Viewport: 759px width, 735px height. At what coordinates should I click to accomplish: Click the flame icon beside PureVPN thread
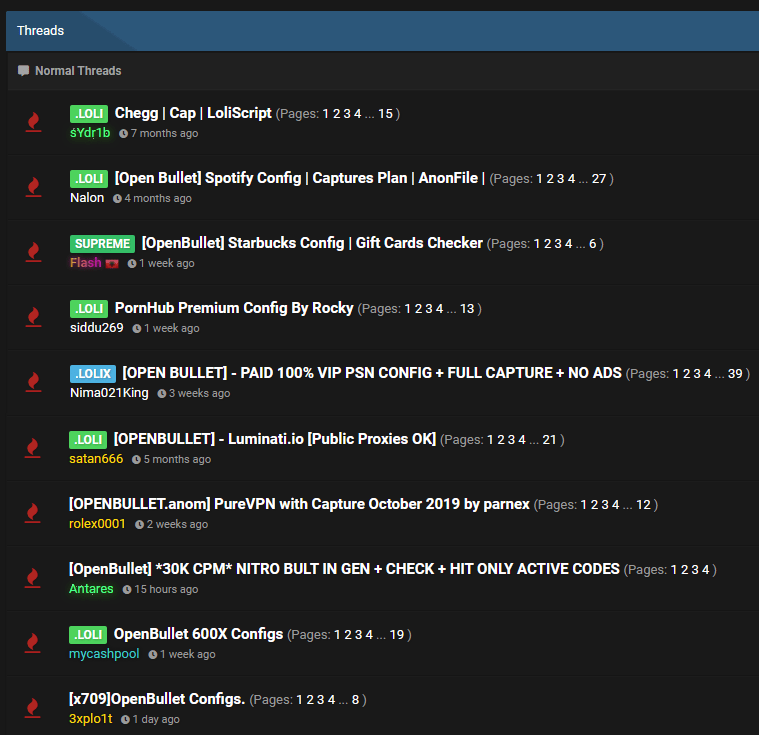pos(33,513)
